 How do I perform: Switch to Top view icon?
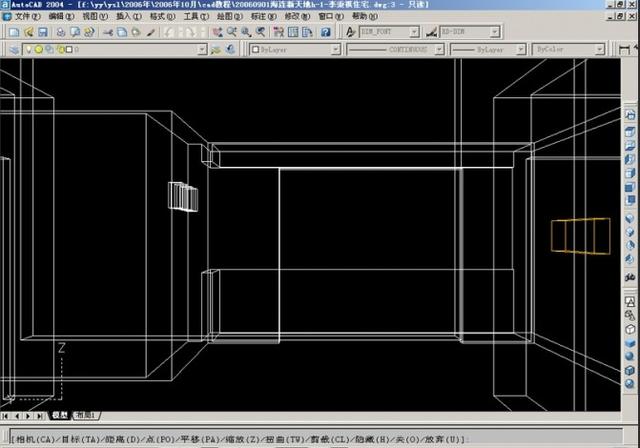[x=630, y=131]
